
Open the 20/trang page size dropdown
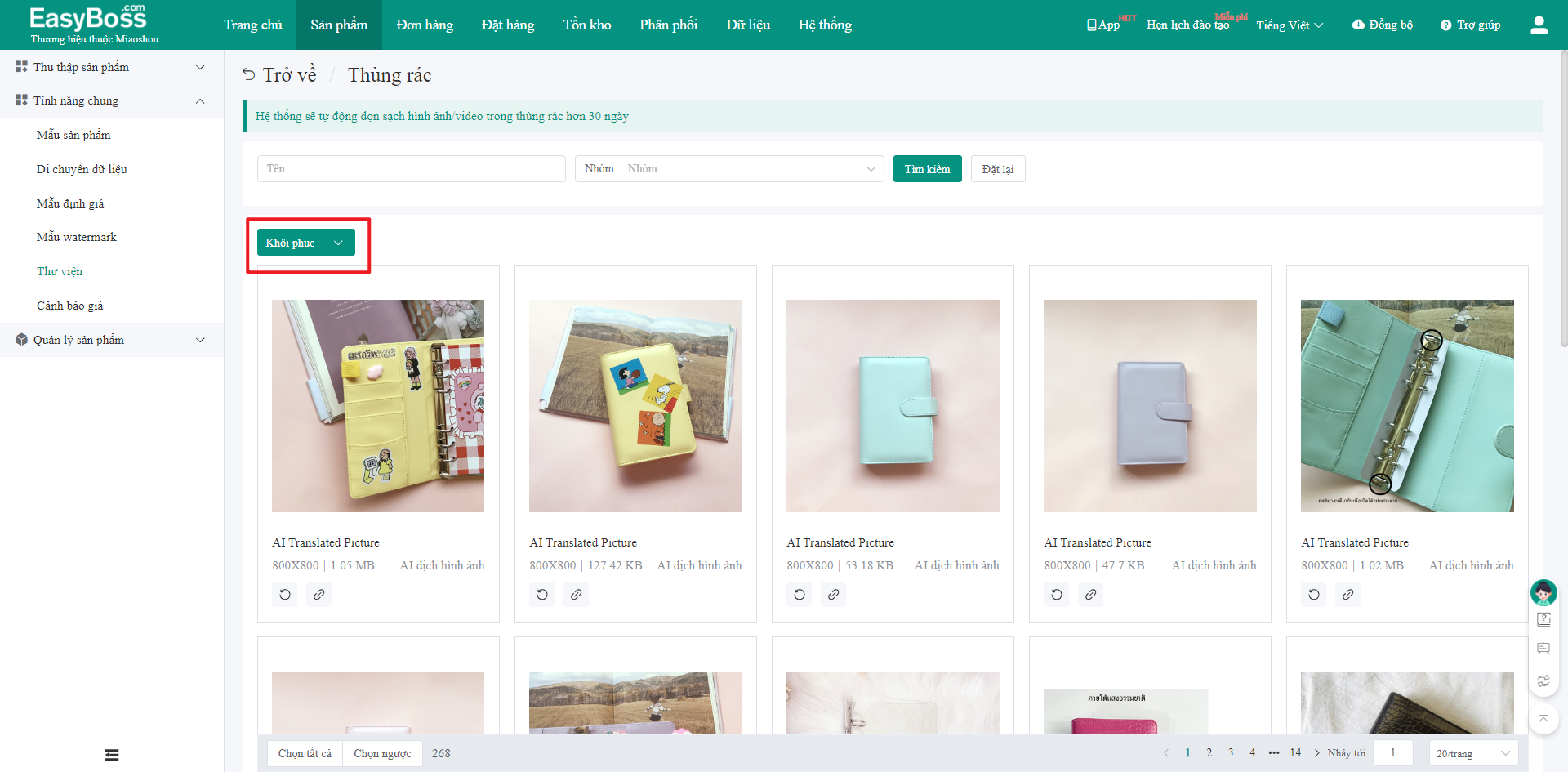pyautogui.click(x=1473, y=753)
